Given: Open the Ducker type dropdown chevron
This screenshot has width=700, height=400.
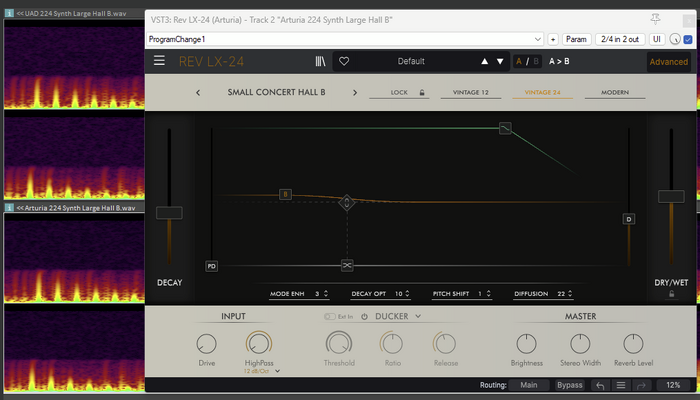Looking at the screenshot, I should pyautogui.click(x=418, y=316).
